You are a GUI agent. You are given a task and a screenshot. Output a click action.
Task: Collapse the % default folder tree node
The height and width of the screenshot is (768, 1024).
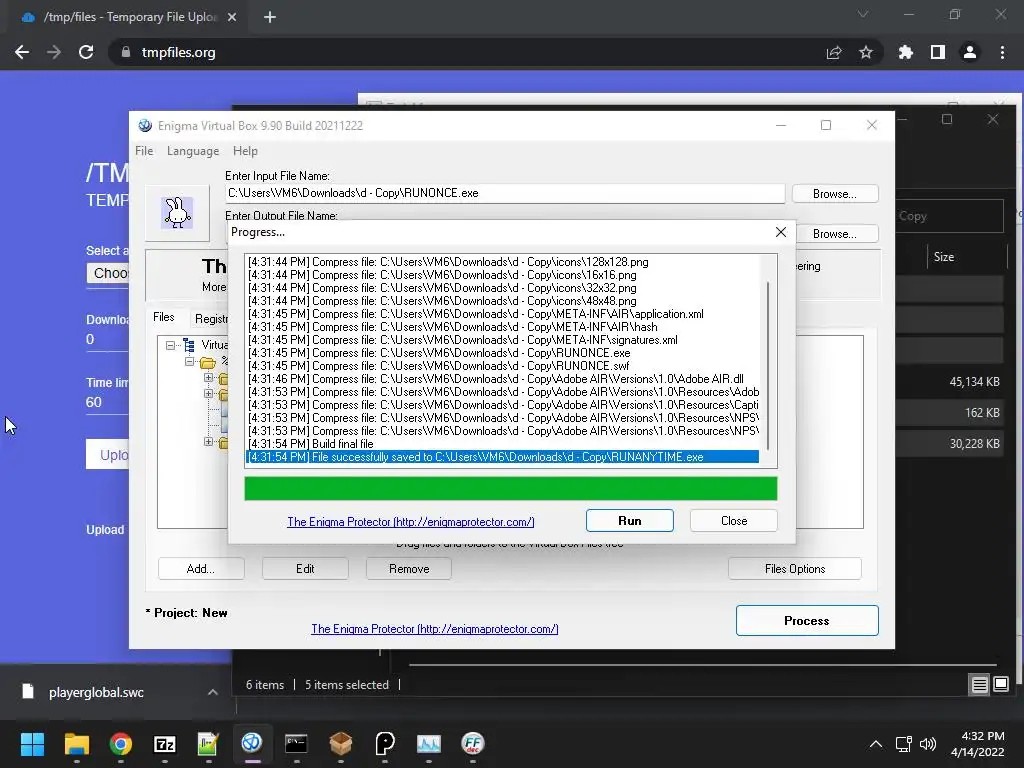click(x=189, y=361)
